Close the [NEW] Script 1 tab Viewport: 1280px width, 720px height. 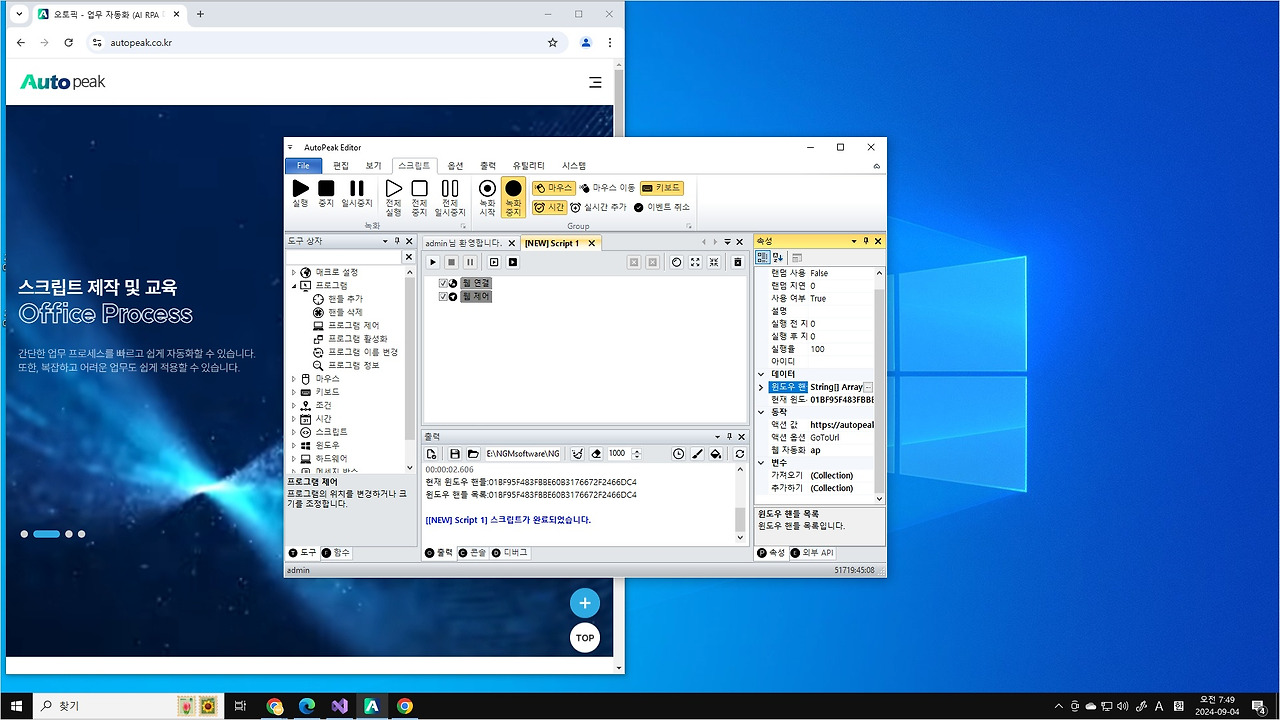pyautogui.click(x=591, y=243)
